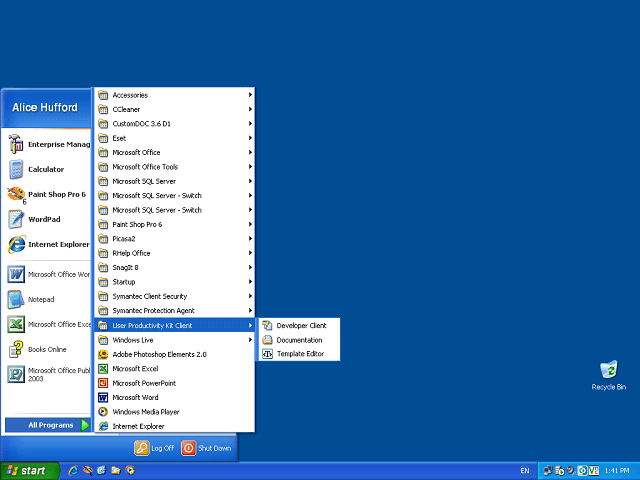This screenshot has width=640, height=480.
Task: Open Microsoft Excel in All Programs list
Action: click(x=174, y=369)
